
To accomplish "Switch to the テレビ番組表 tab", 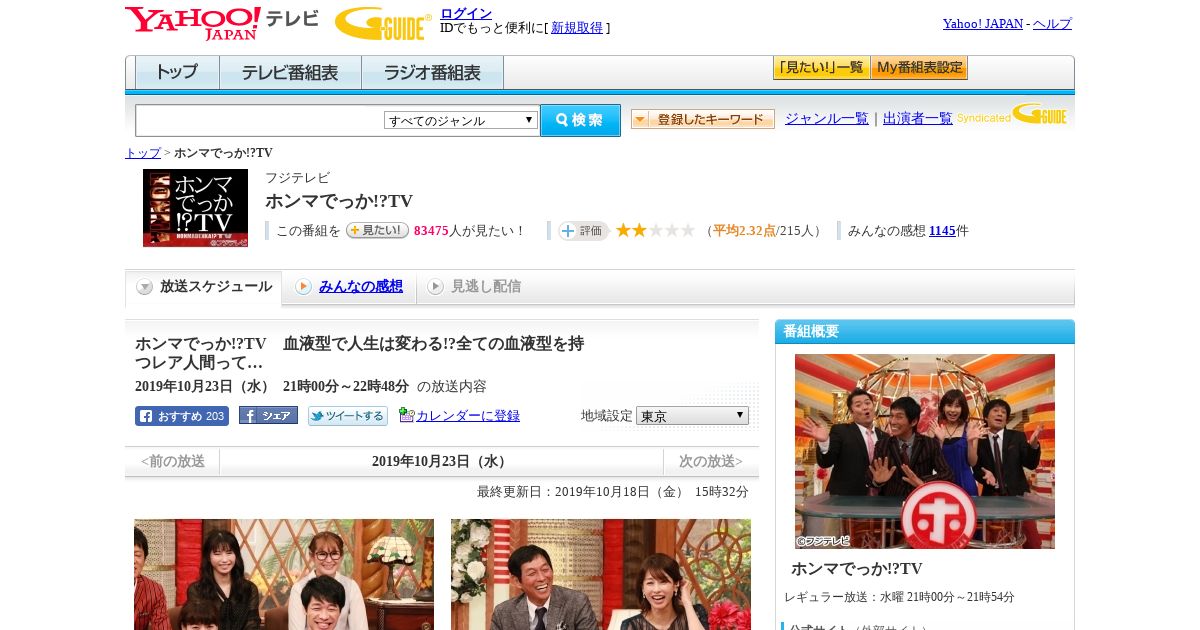I will point(290,73).
